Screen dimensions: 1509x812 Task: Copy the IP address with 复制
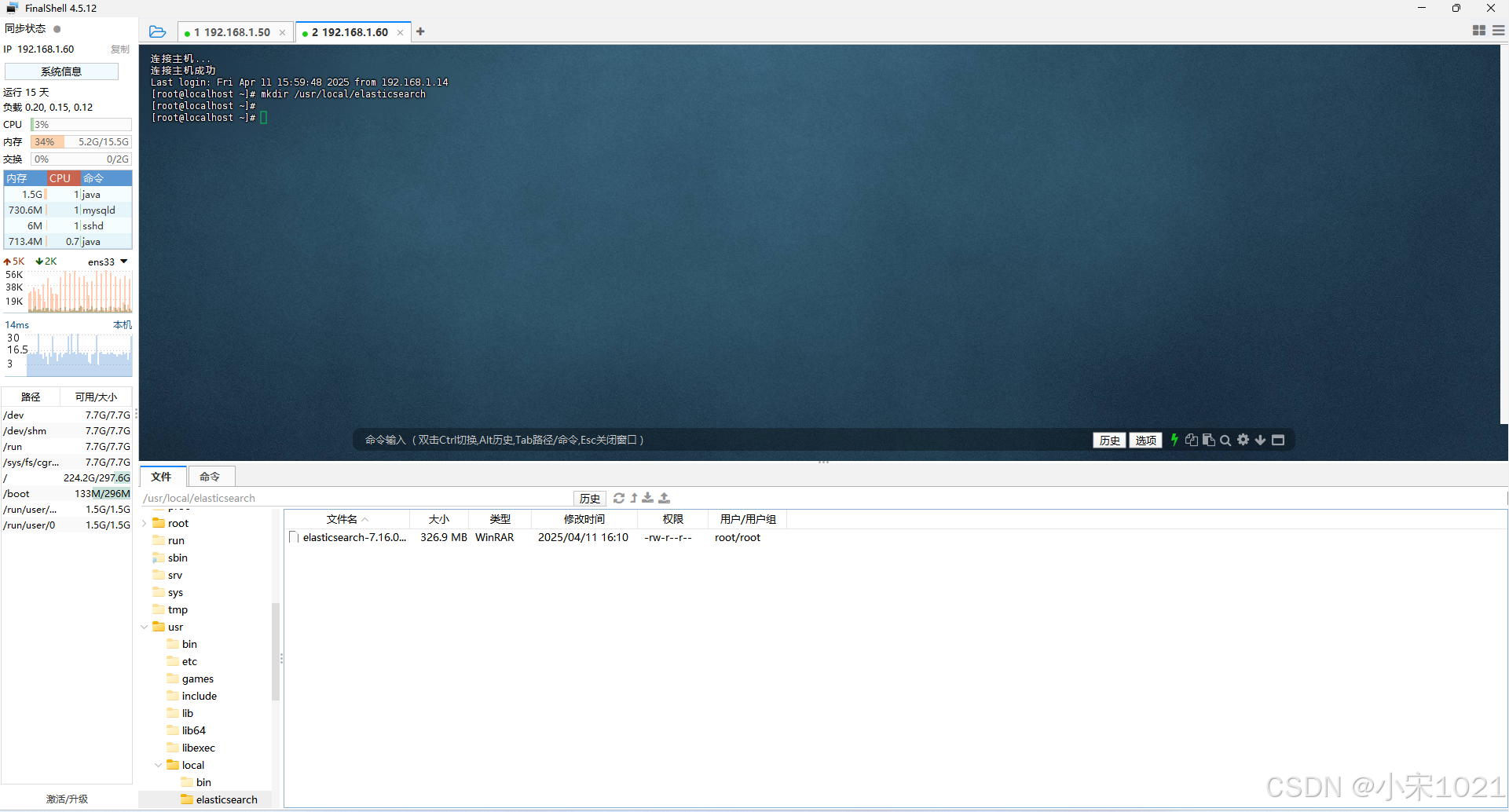coord(120,49)
